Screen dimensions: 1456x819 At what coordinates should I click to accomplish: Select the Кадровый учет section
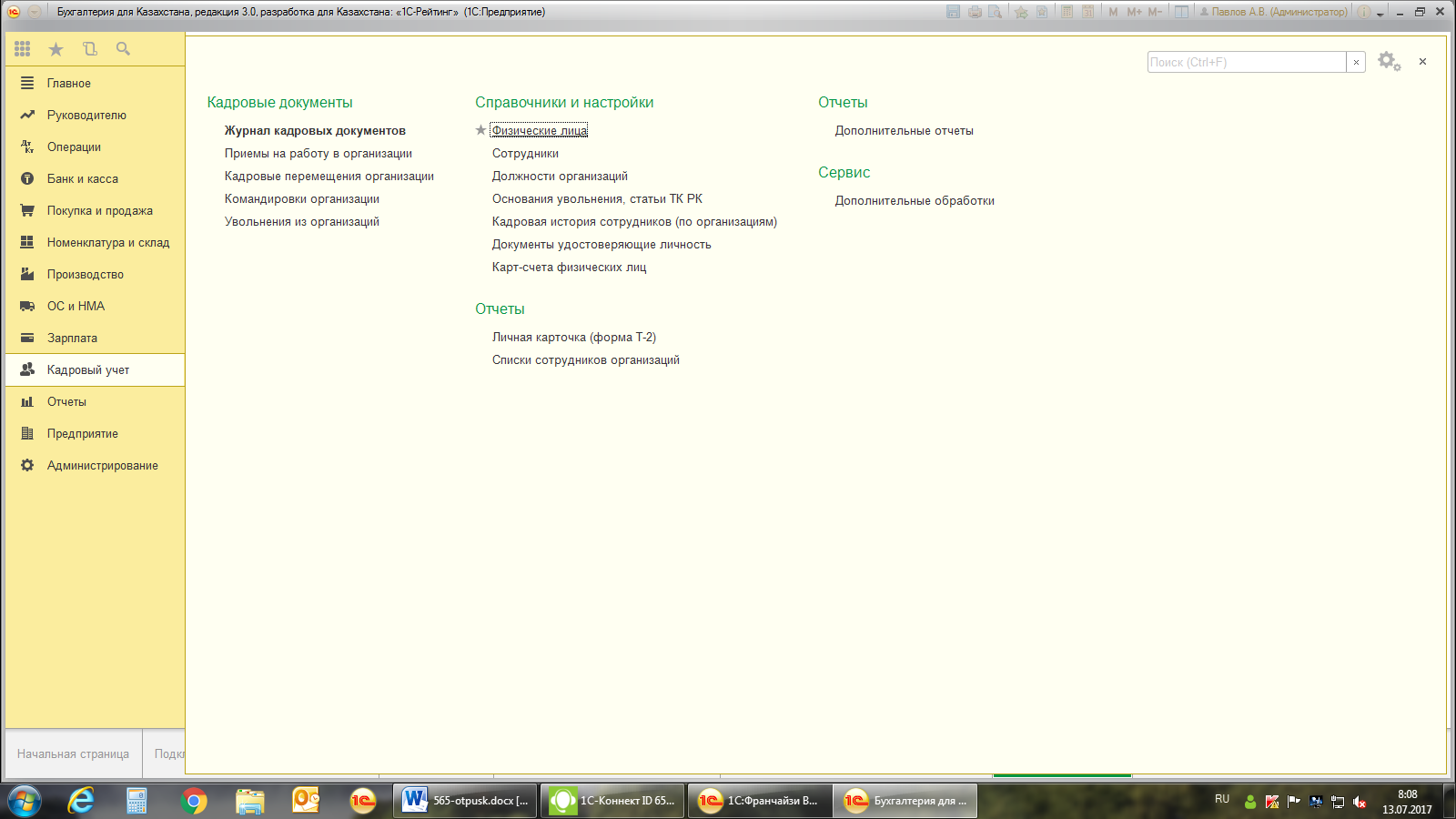click(x=95, y=369)
